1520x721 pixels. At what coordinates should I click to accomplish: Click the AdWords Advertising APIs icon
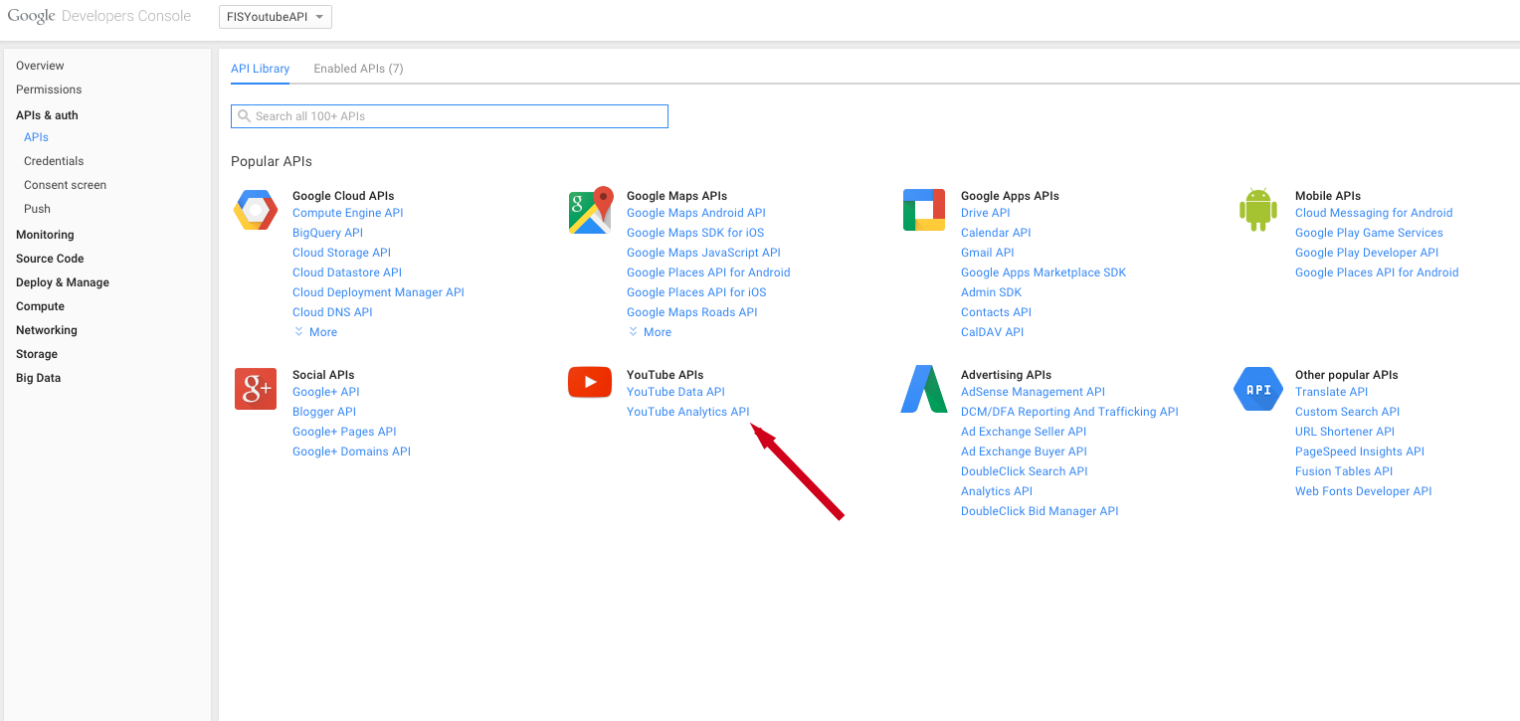click(924, 389)
